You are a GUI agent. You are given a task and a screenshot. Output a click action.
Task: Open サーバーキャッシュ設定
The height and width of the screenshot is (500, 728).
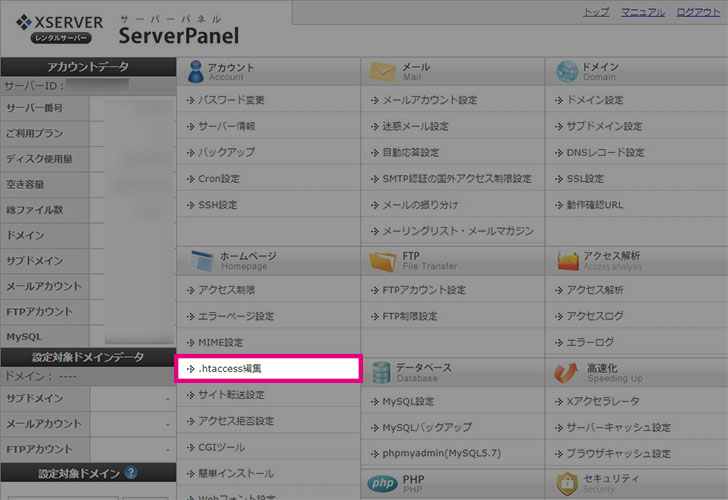(618, 427)
